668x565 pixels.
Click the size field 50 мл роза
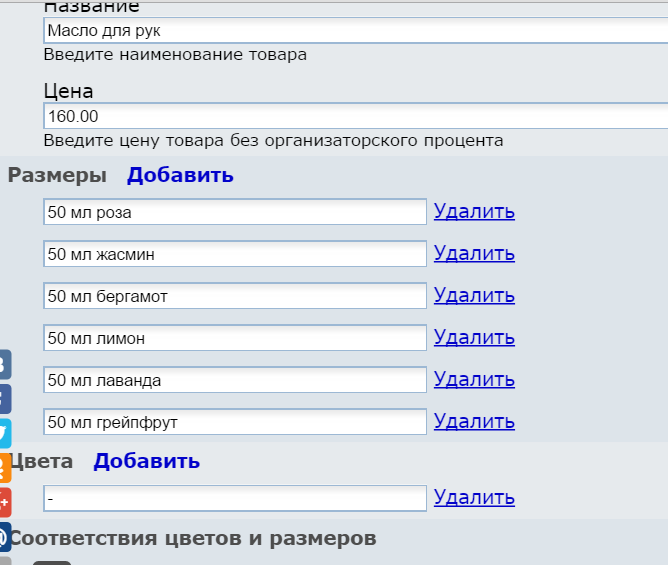(x=235, y=212)
